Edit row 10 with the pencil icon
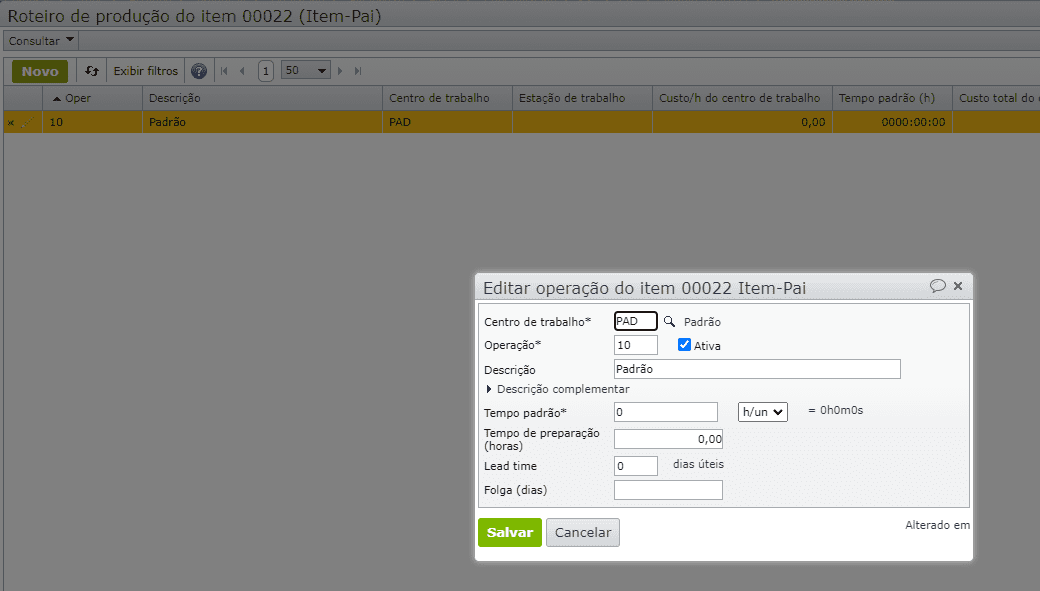1040x591 pixels. point(27,123)
